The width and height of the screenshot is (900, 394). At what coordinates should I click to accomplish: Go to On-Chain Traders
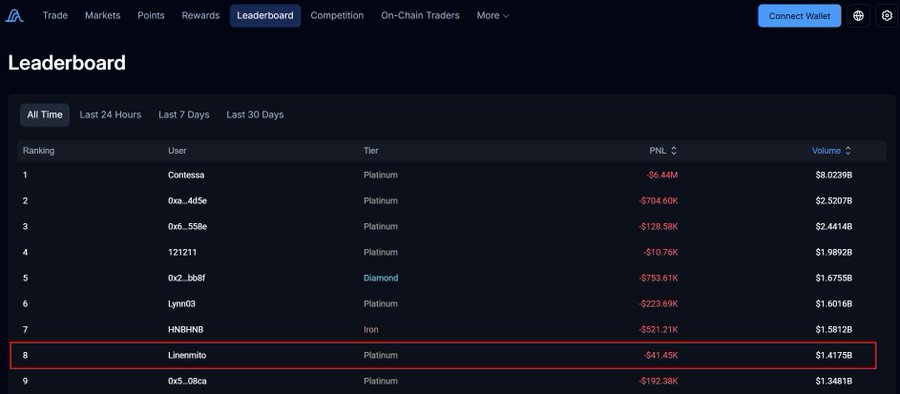[420, 16]
